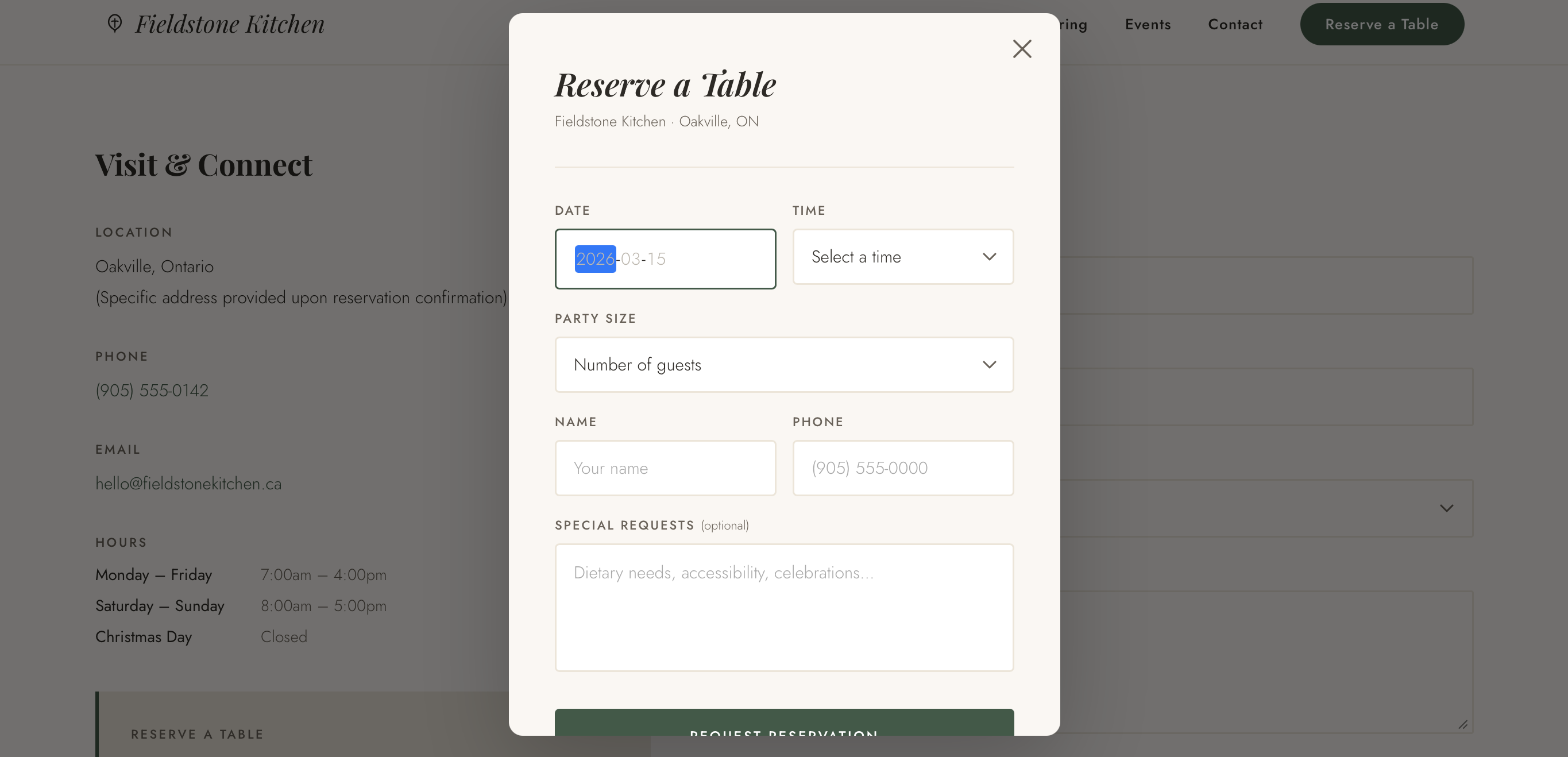Expand the collapsed section behind the dialog
This screenshot has height=757, width=1568.
click(x=1447, y=508)
